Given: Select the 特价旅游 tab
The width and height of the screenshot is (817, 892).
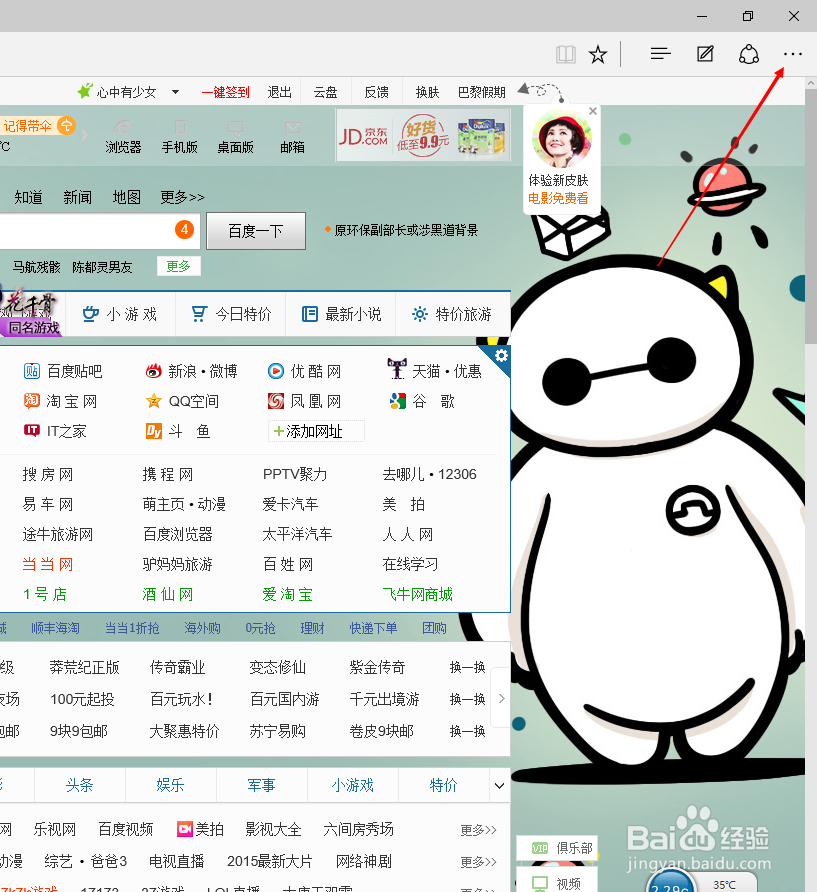Looking at the screenshot, I should 452,314.
